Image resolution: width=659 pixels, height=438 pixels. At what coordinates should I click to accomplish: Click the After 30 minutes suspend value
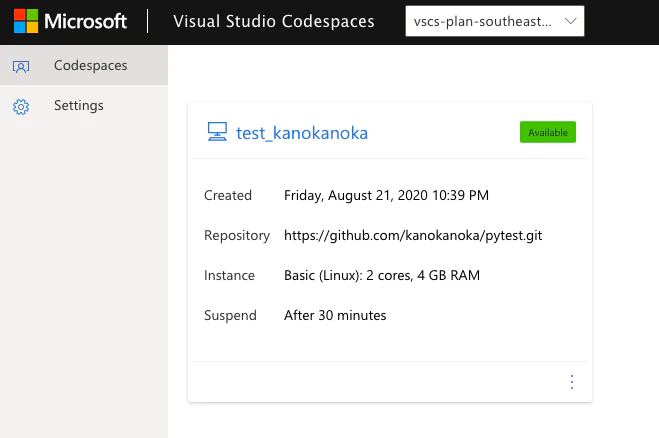[x=335, y=315]
